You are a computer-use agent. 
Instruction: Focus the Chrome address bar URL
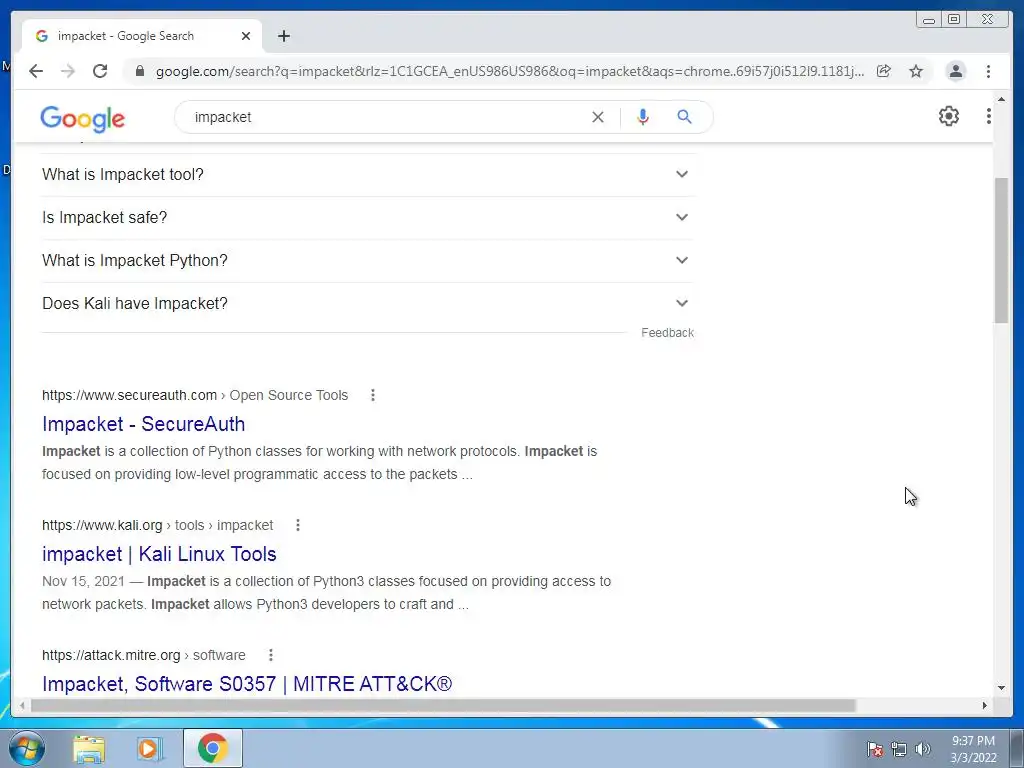point(509,71)
